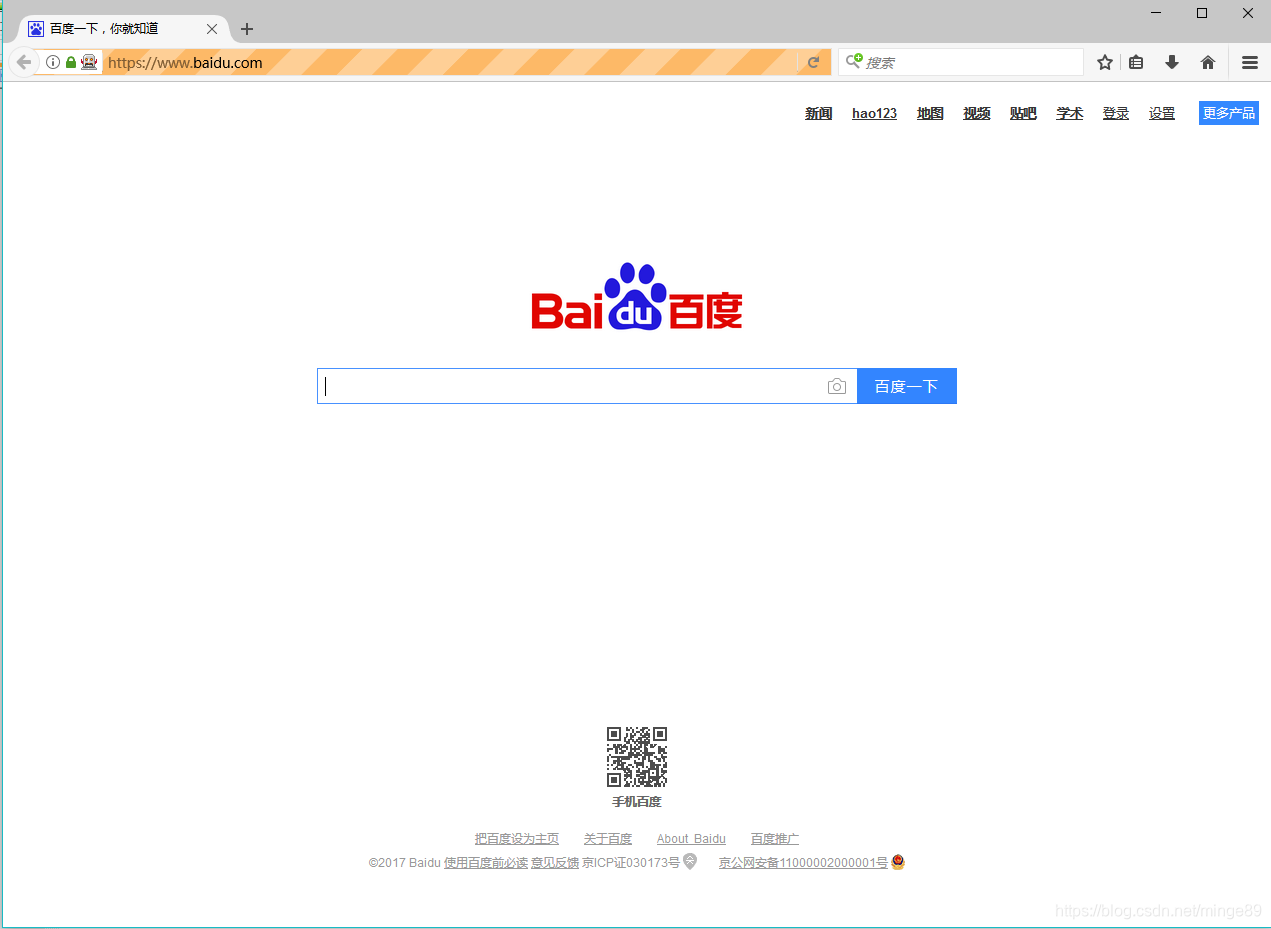This screenshot has width=1271, height=929.
Task: Open the 贴吧 link
Action: 1023,113
